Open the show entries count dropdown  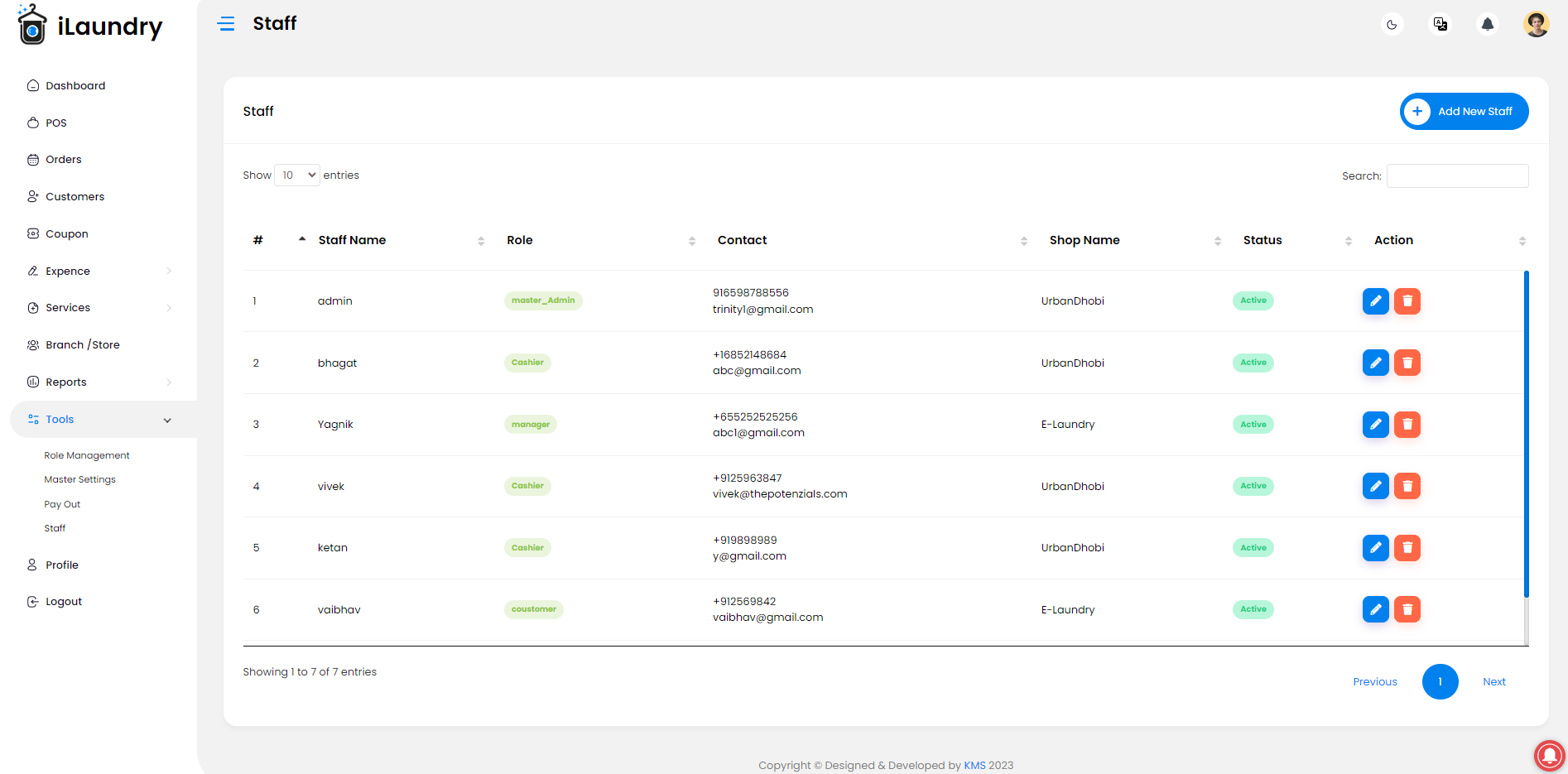(x=297, y=175)
